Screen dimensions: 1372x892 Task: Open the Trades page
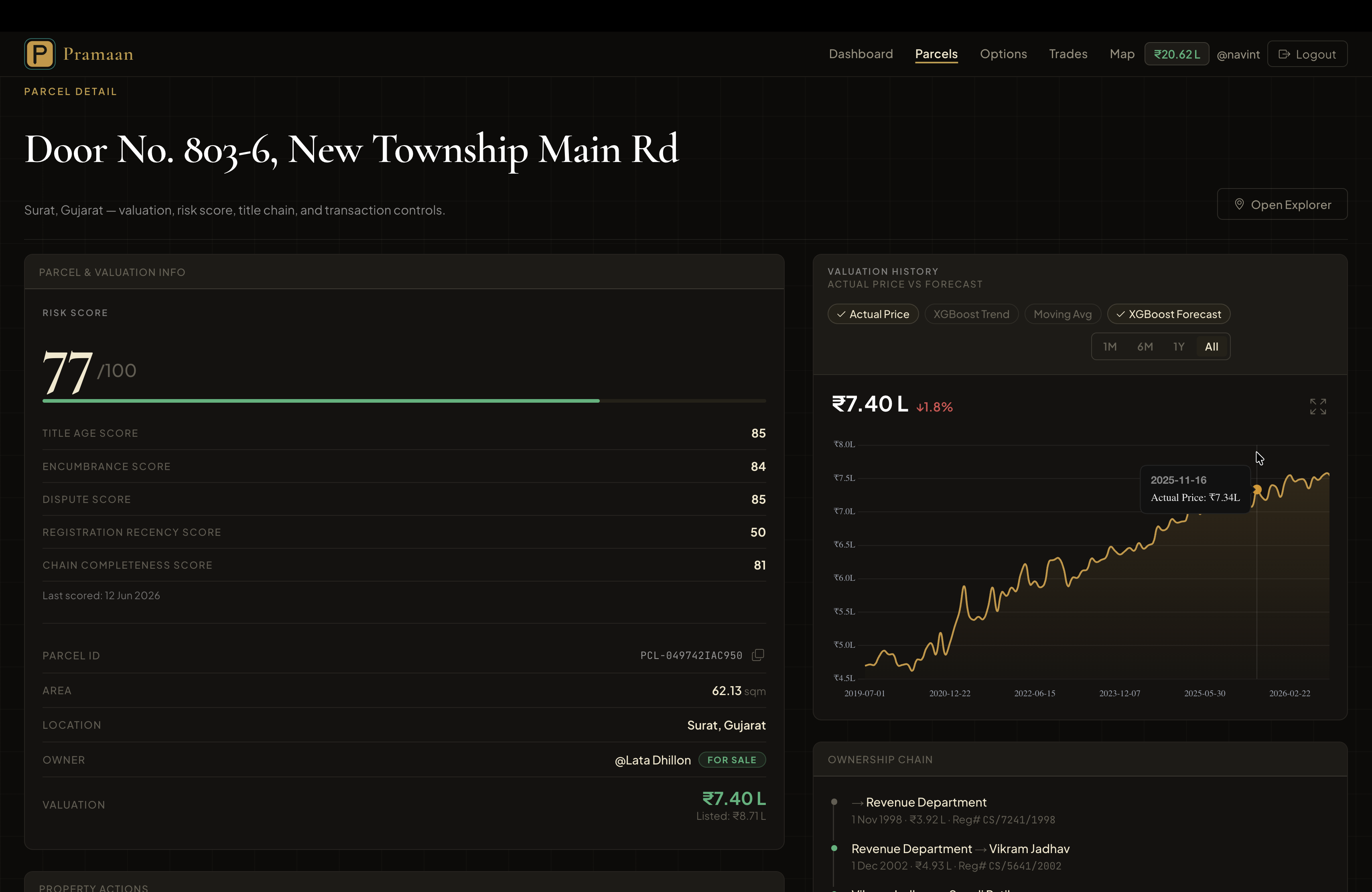pyautogui.click(x=1068, y=54)
